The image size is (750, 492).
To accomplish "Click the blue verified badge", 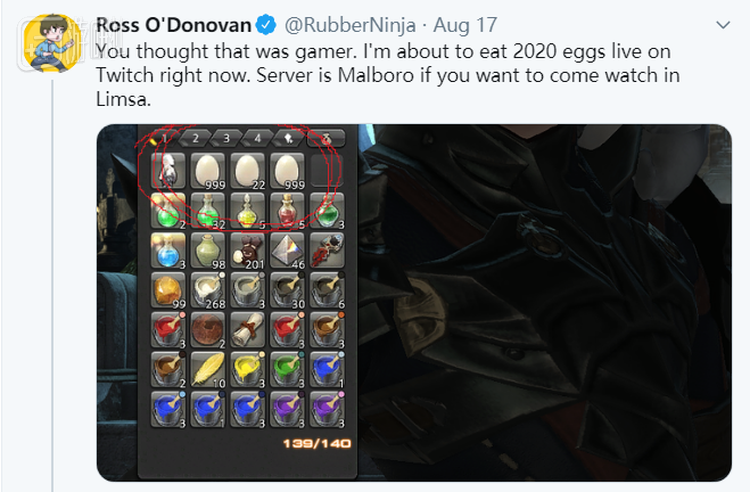I will [266, 25].
